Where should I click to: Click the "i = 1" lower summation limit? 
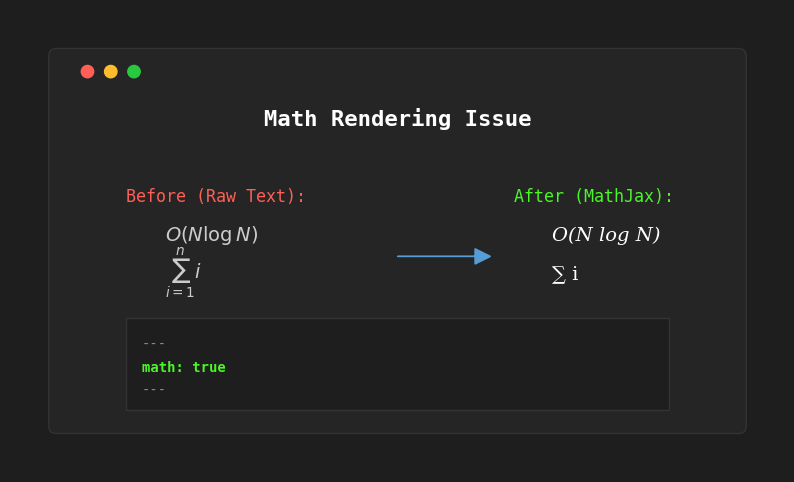click(180, 293)
